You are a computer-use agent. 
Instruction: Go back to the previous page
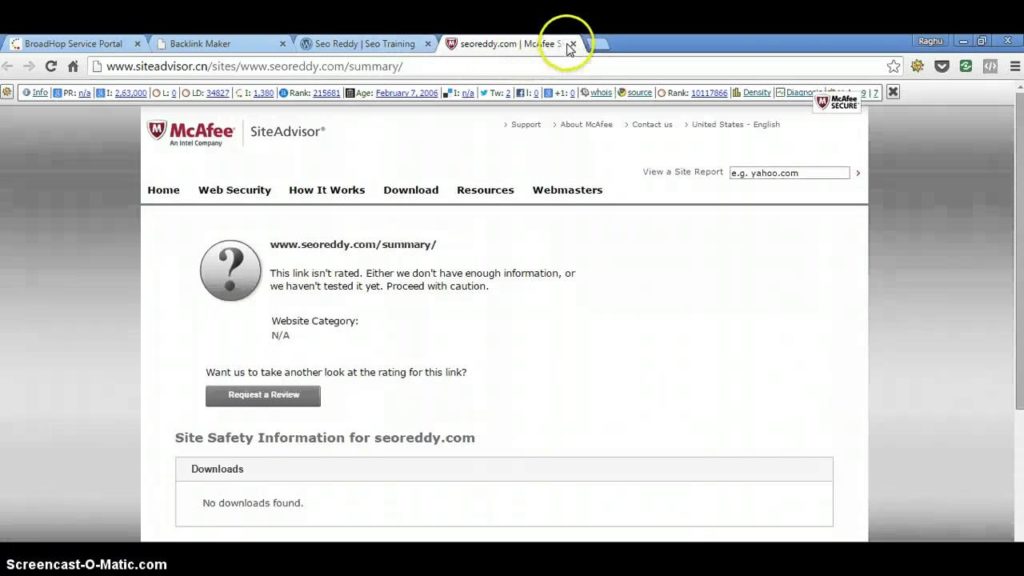8,66
